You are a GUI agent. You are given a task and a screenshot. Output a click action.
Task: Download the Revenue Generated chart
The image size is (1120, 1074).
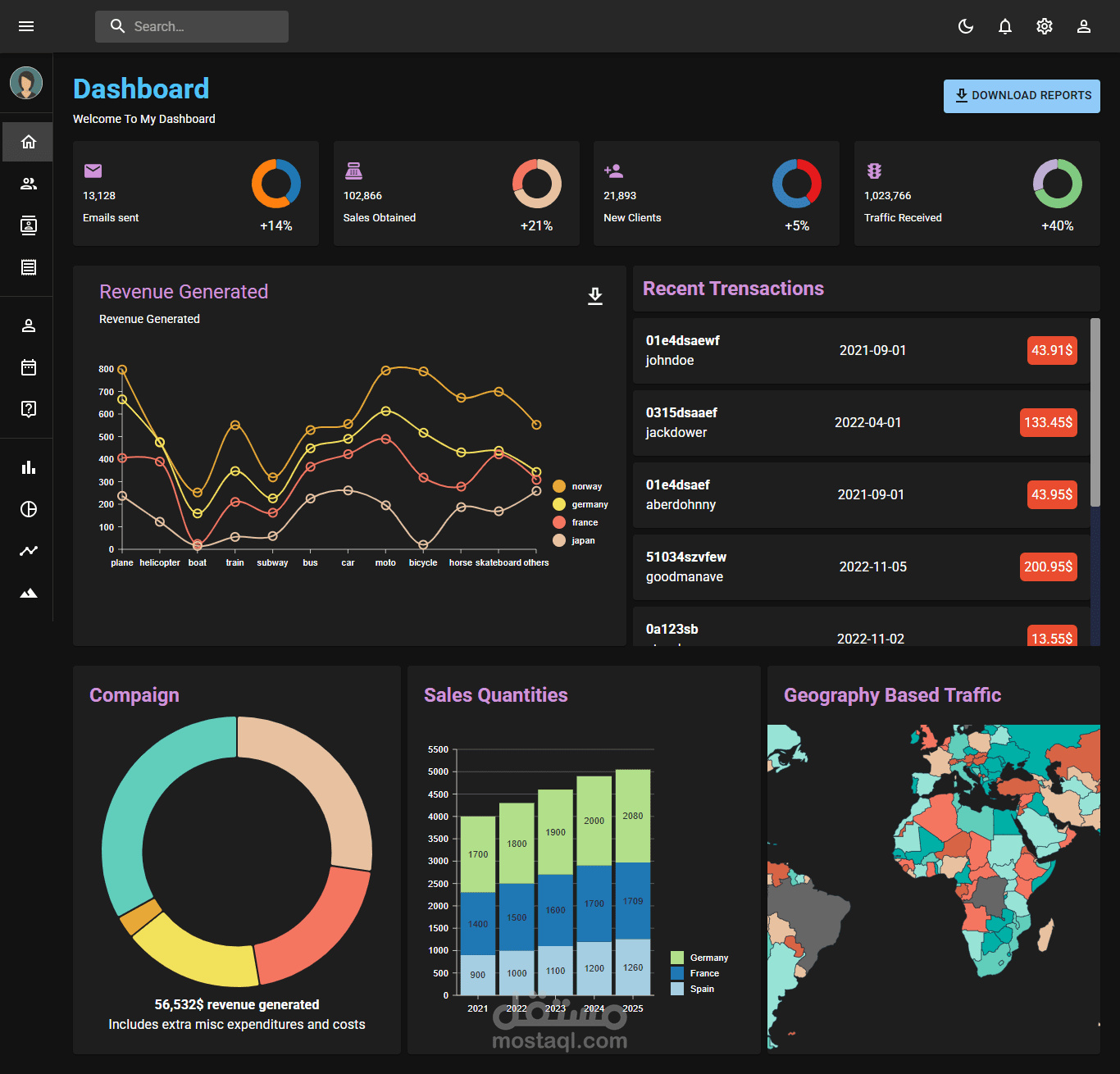point(595,296)
